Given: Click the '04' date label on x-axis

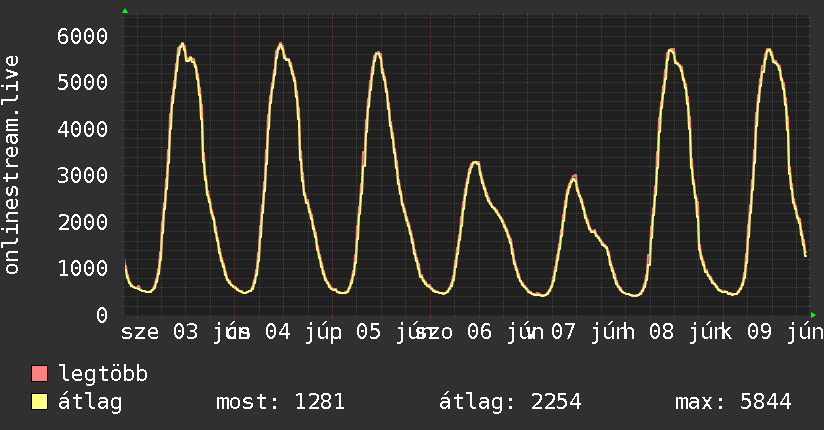Looking at the screenshot, I should coord(277,332).
